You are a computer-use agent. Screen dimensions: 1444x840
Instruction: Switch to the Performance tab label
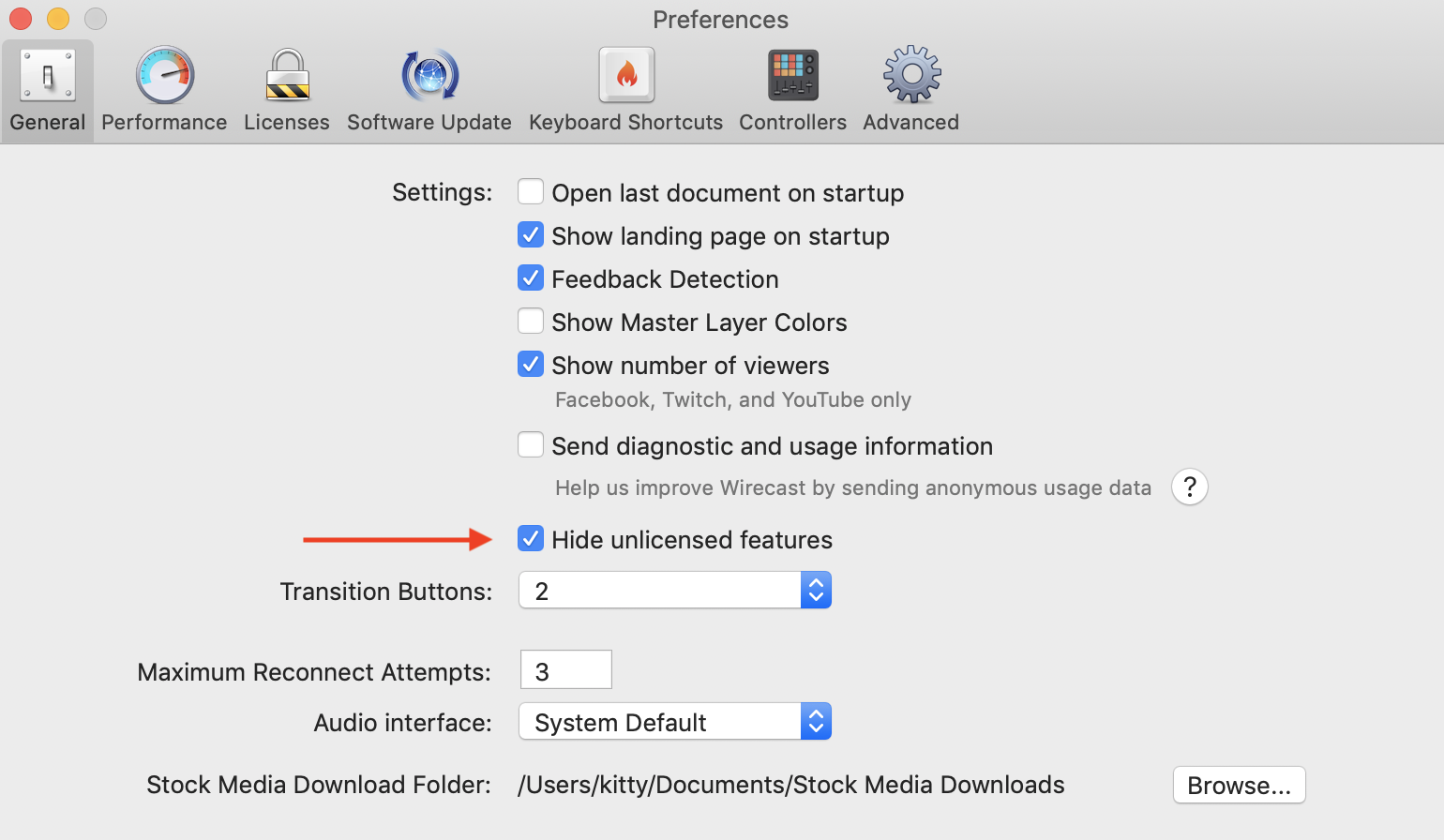point(164,123)
